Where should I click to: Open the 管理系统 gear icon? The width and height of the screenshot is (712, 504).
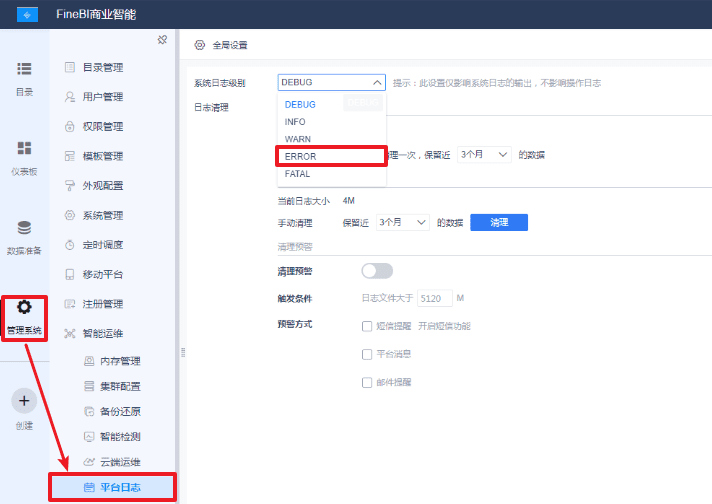pos(24,307)
